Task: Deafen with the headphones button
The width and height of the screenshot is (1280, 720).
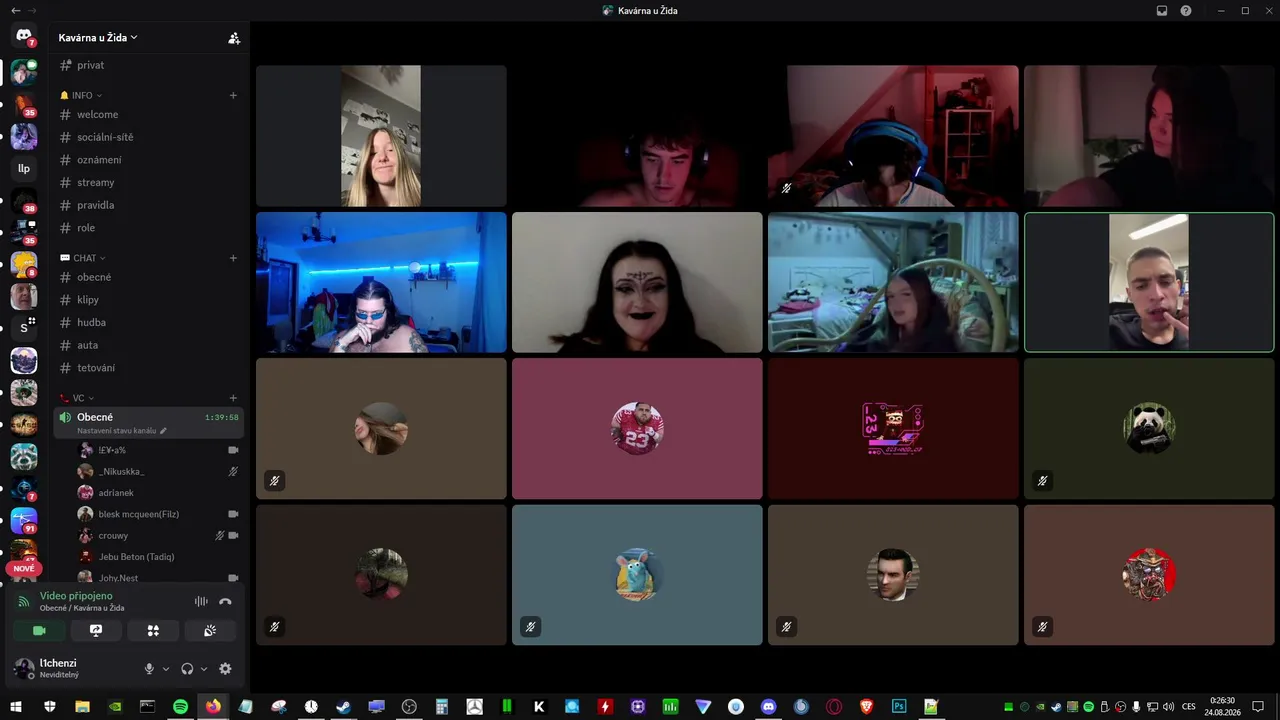Action: [x=187, y=669]
